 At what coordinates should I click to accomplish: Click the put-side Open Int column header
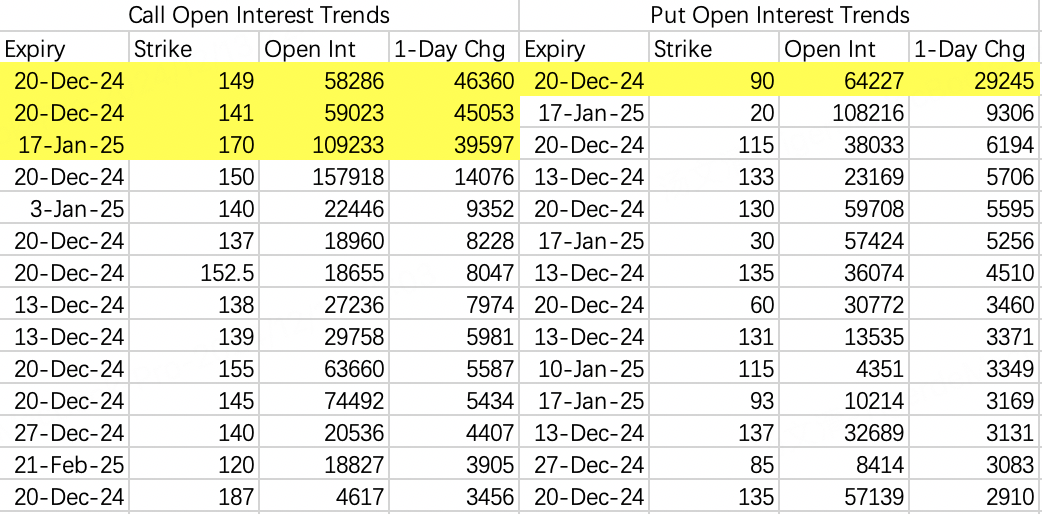click(x=843, y=49)
